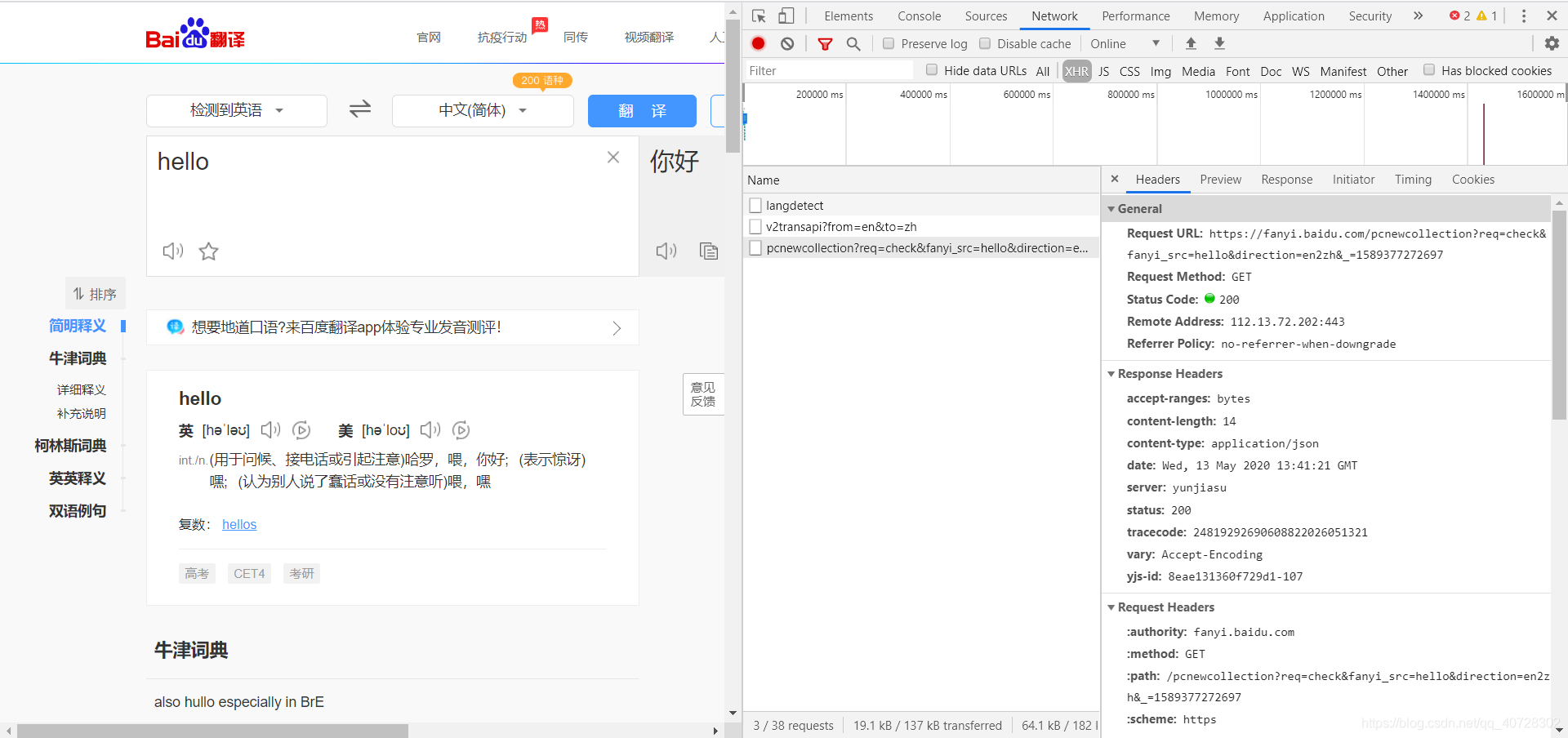This screenshot has width=1568, height=738.
Task: Click the Baidu Translate logo
Action: coord(195,34)
